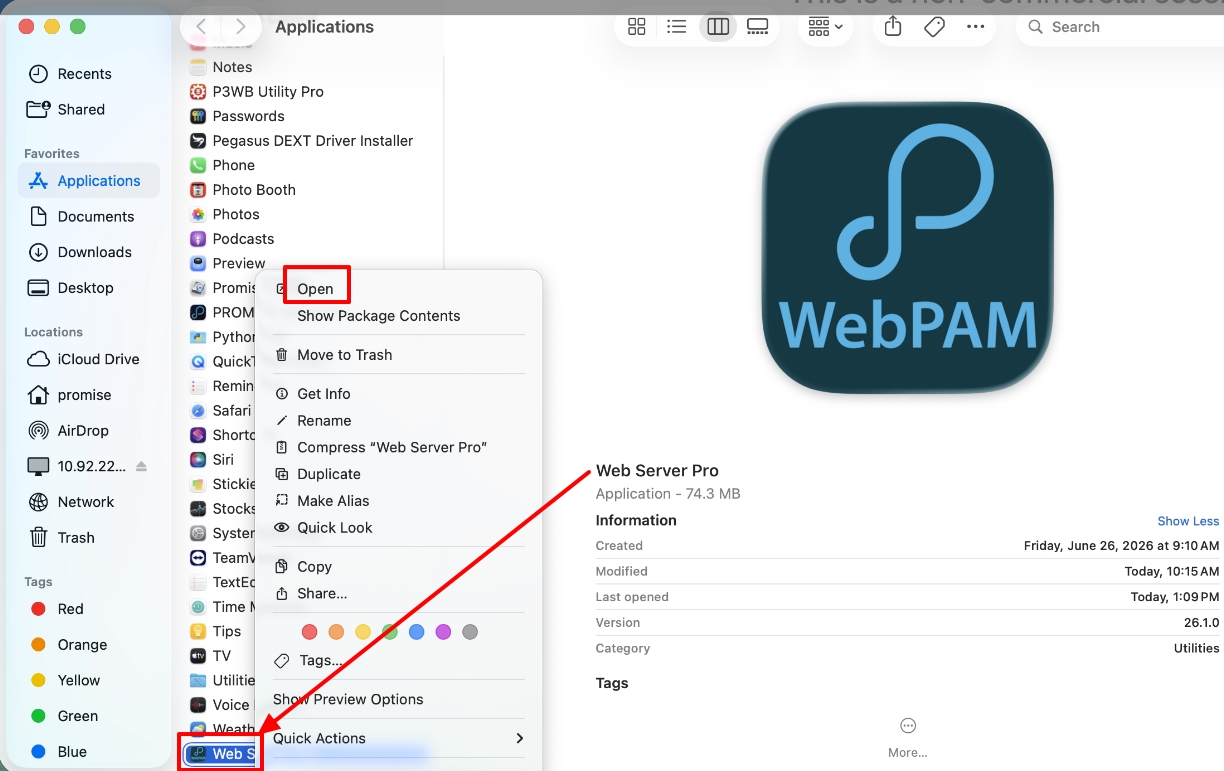Apply the gray tag color dot
The image size is (1224, 771).
coord(470,632)
